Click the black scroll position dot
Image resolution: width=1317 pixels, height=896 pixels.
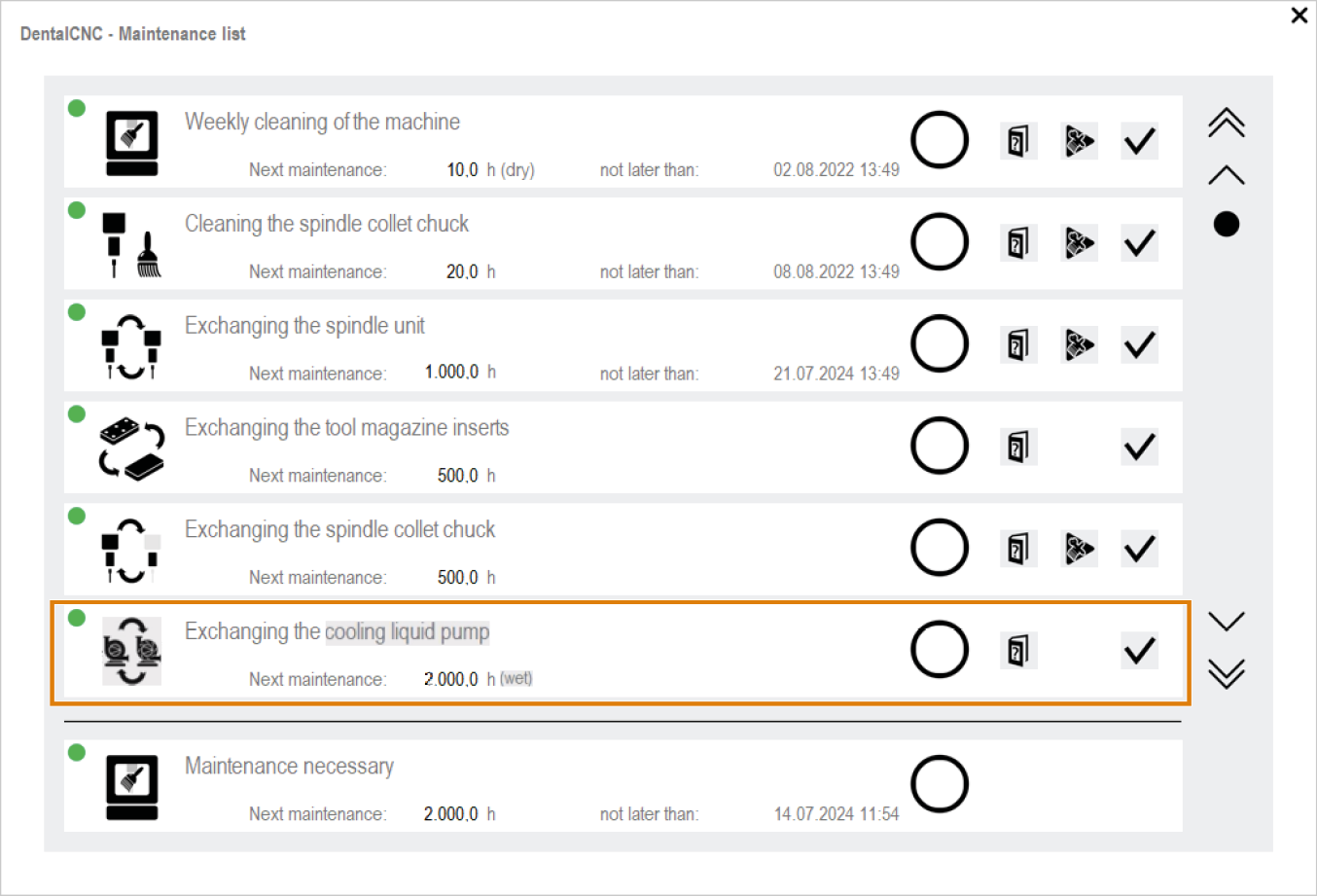tap(1227, 225)
